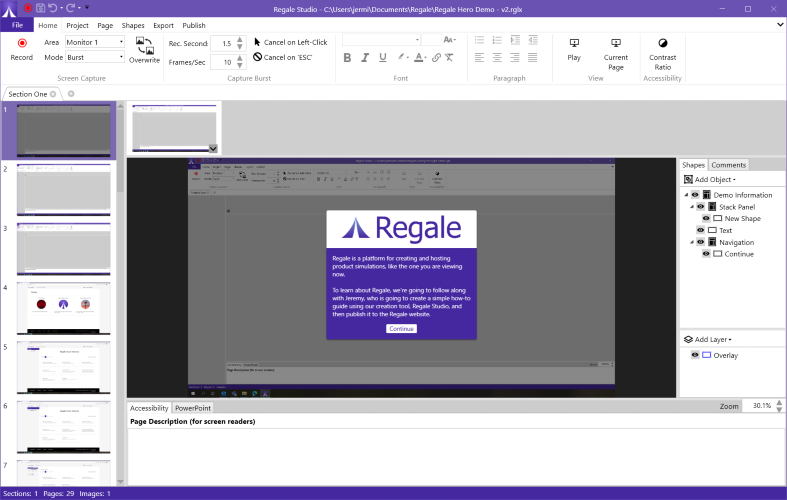Image resolution: width=787 pixels, height=500 pixels.
Task: Click the numbered list icon
Action: 497,40
